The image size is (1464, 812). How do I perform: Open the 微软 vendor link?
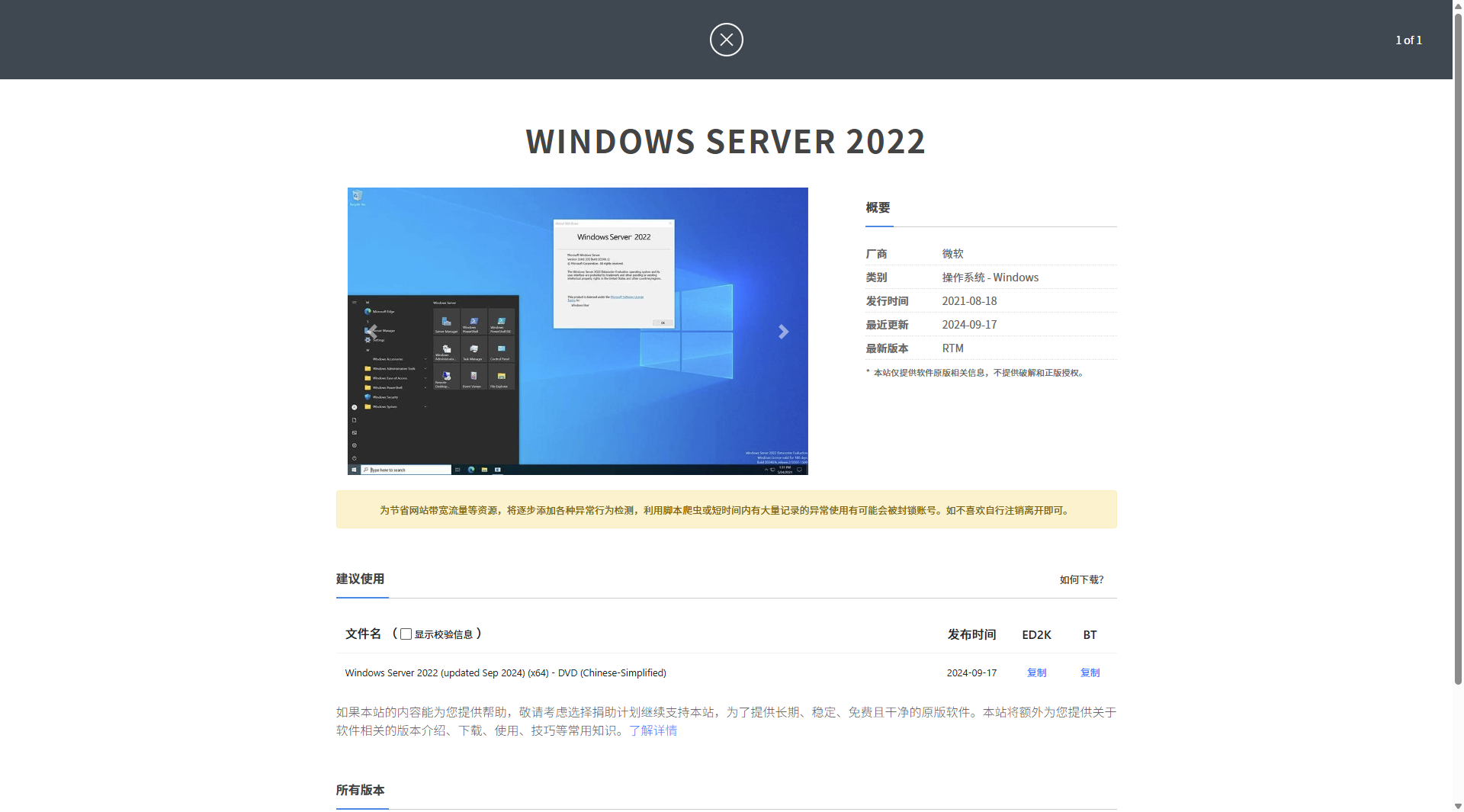click(x=952, y=253)
